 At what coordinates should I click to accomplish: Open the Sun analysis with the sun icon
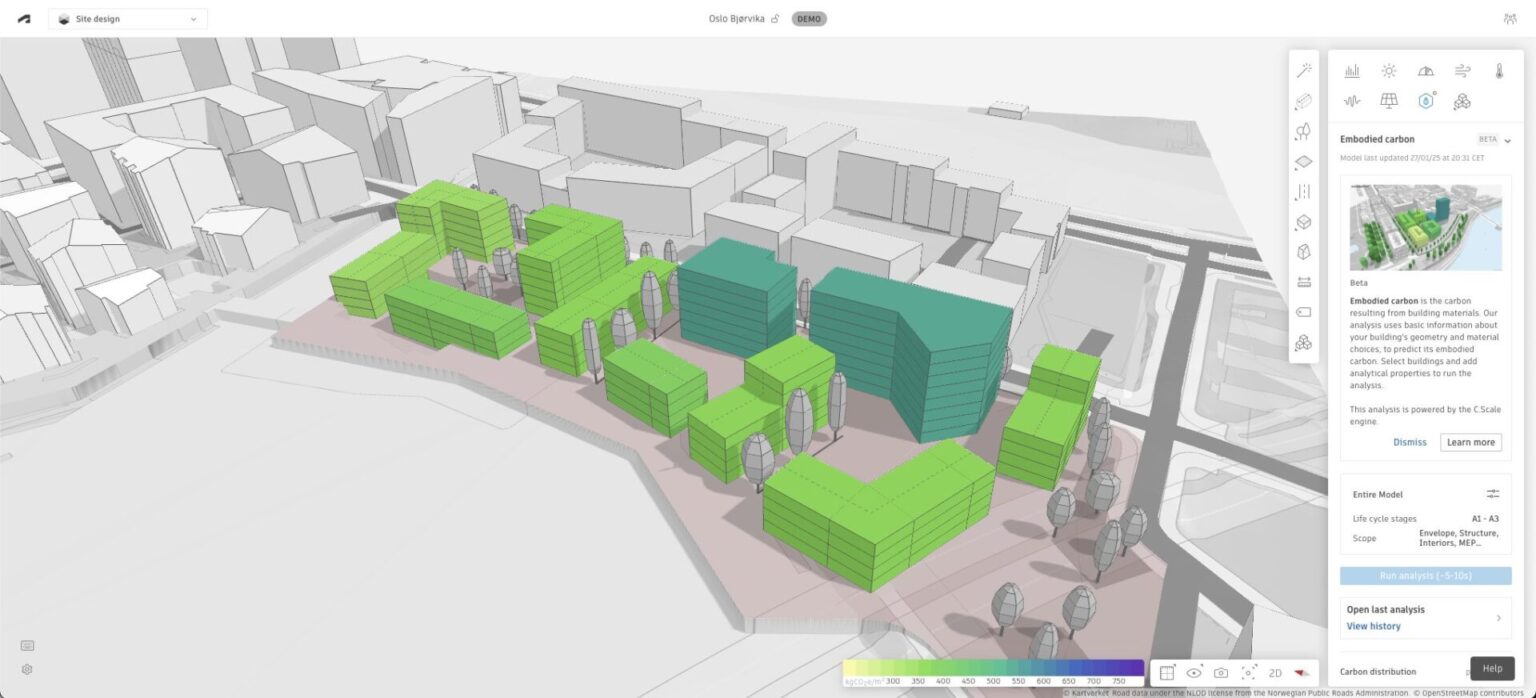pyautogui.click(x=1388, y=70)
